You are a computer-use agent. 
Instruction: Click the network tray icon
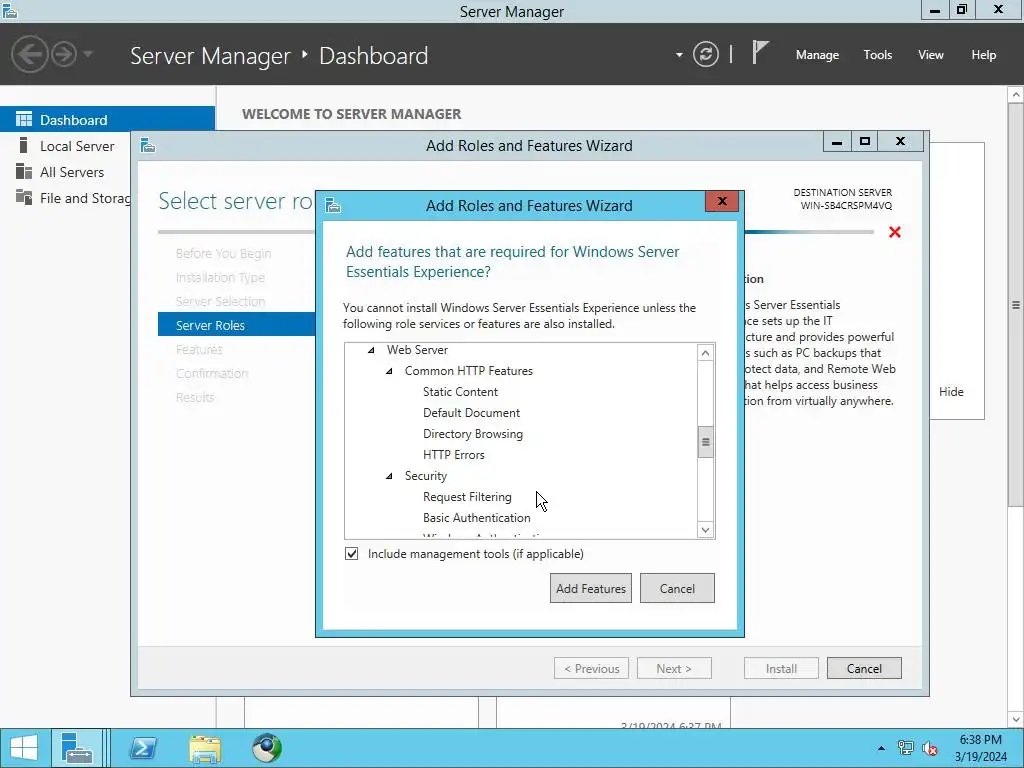coord(905,748)
